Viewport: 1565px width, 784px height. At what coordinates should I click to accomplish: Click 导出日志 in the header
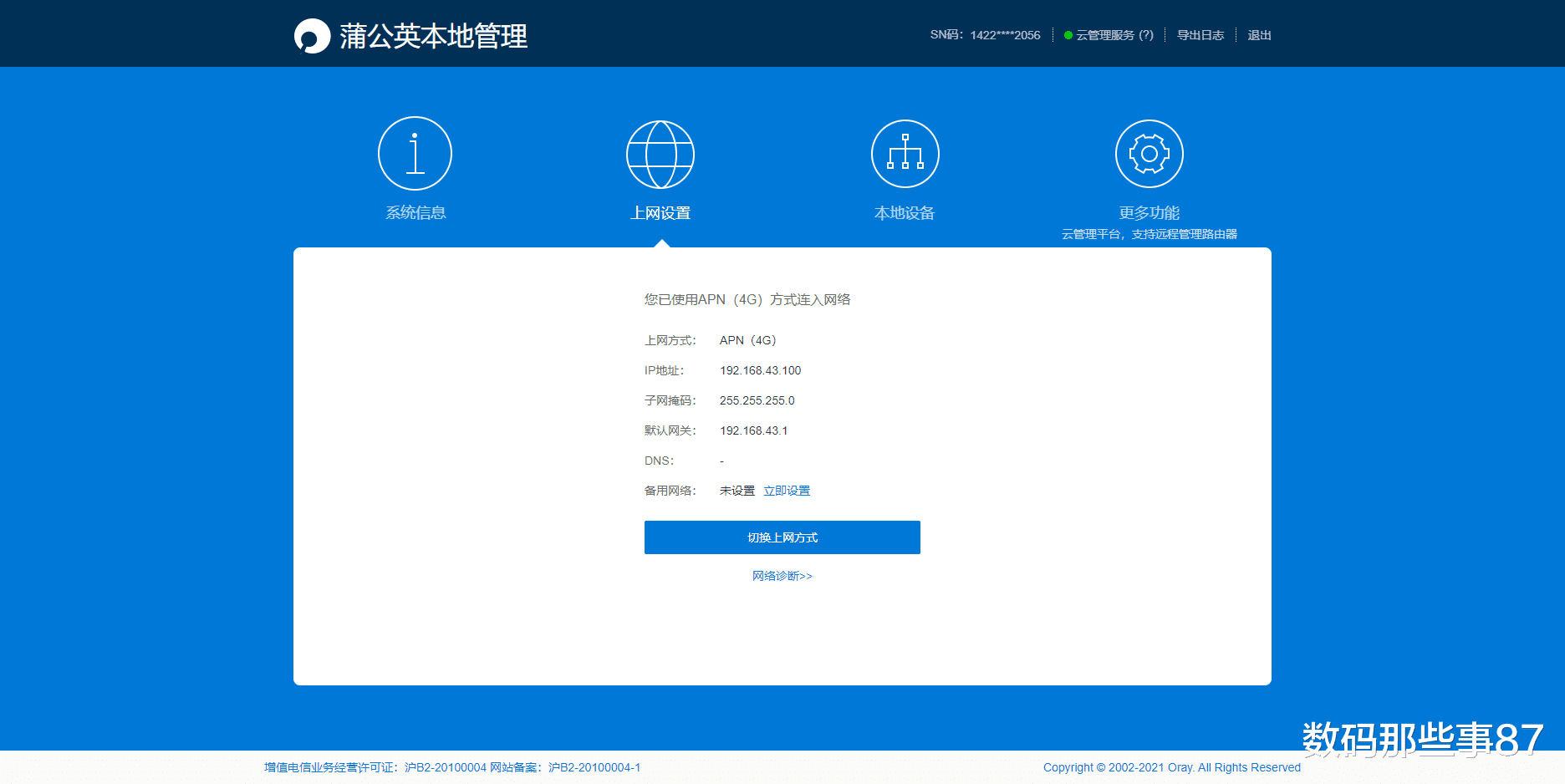coord(1201,35)
